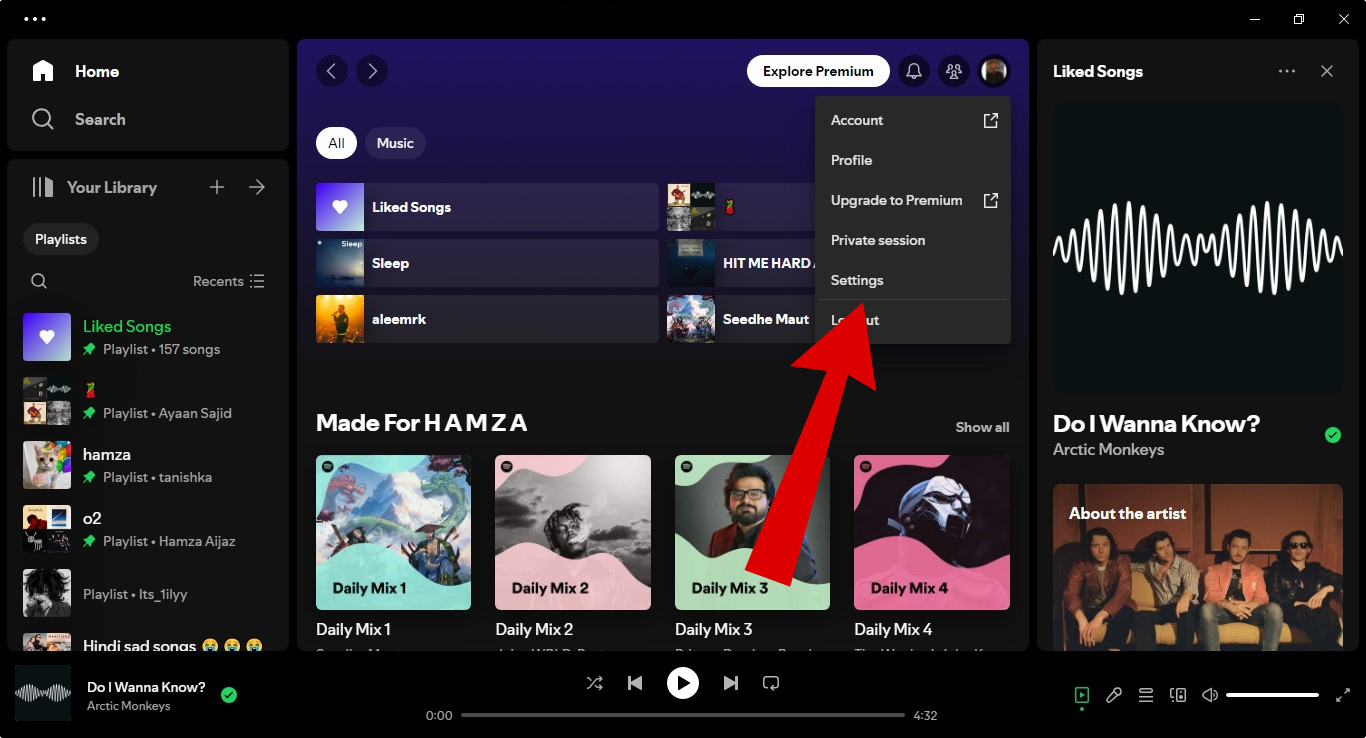Screen dimensions: 1366x738
Task: Click Arctic Monkeys in bottom player bar
Action: coord(129,706)
